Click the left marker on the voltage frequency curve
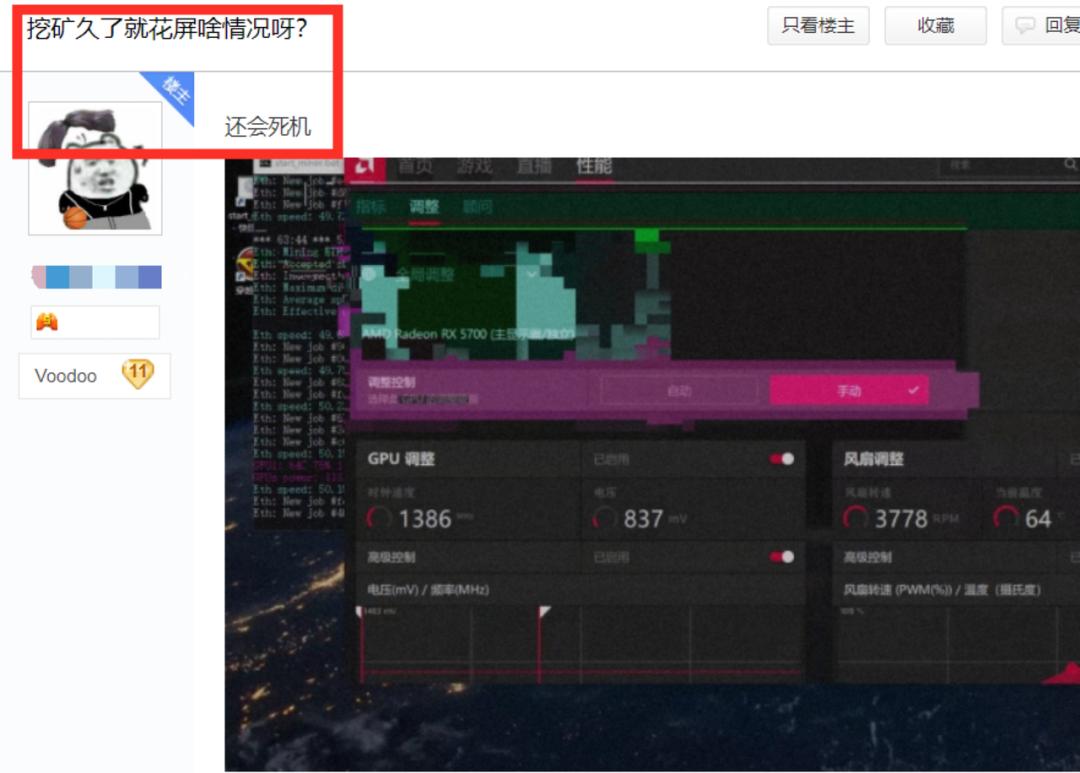This screenshot has height=773, width=1080. (361, 612)
